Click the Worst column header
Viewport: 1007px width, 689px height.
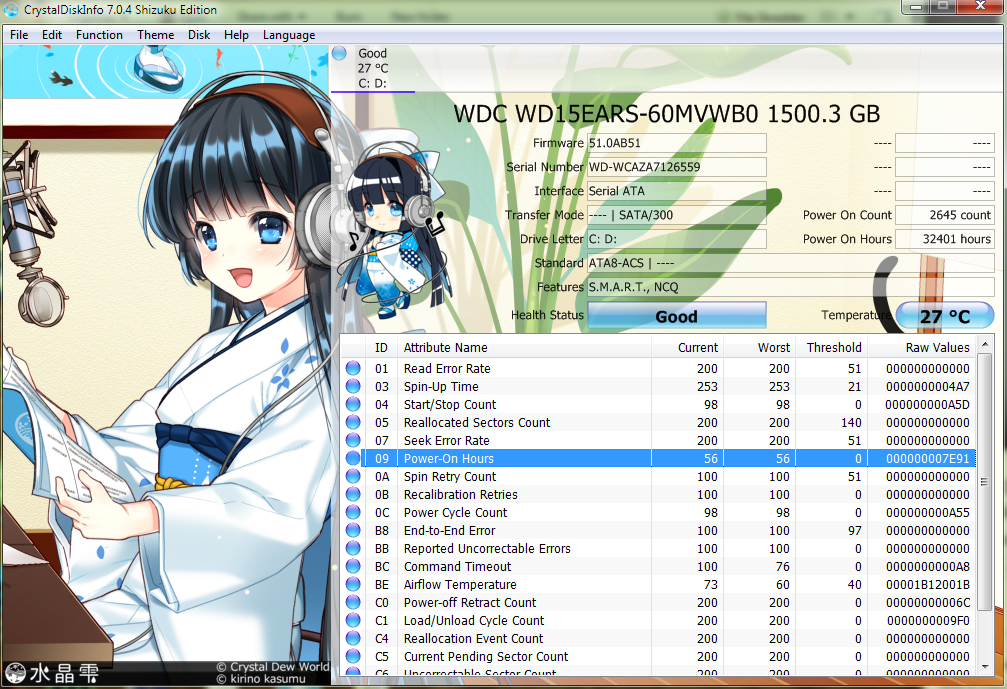[x=760, y=347]
